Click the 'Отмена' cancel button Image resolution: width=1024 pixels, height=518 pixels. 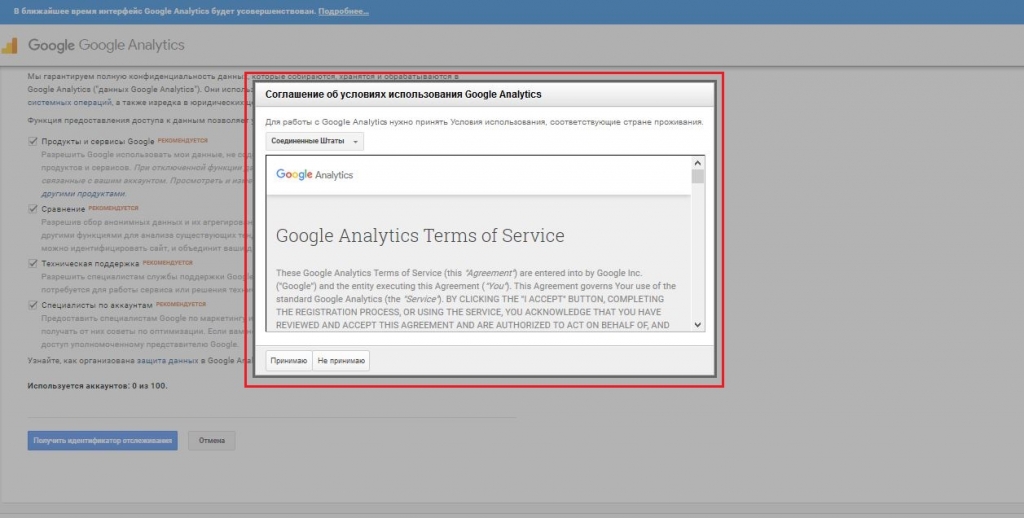pyautogui.click(x=212, y=440)
